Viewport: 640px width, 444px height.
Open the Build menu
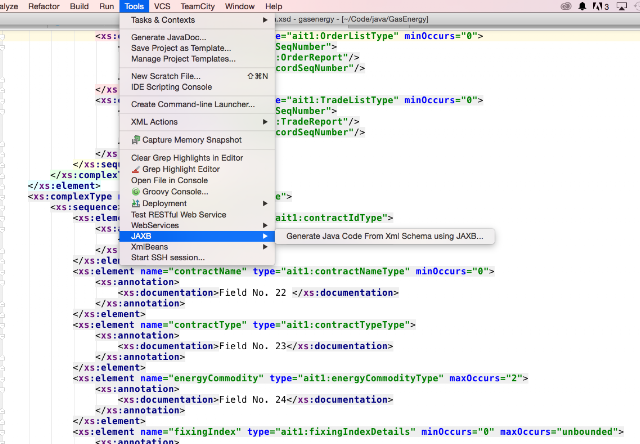[79, 6]
